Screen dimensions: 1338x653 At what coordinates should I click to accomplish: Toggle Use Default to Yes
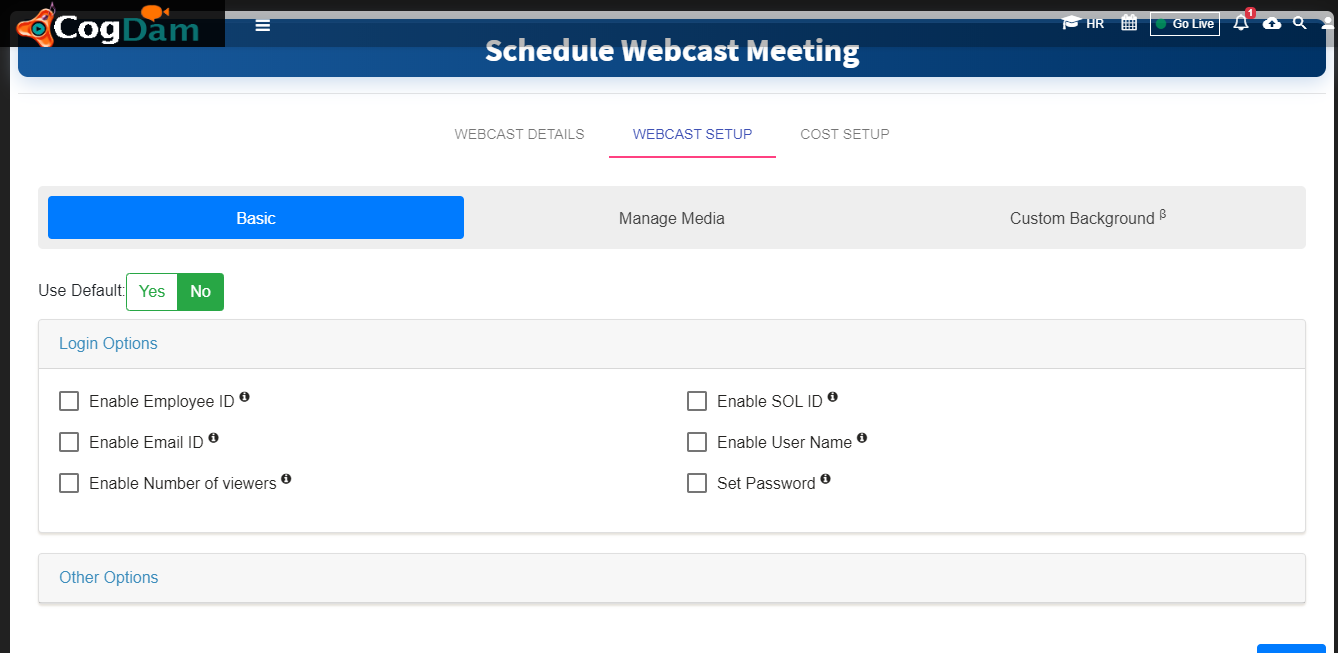coord(152,292)
